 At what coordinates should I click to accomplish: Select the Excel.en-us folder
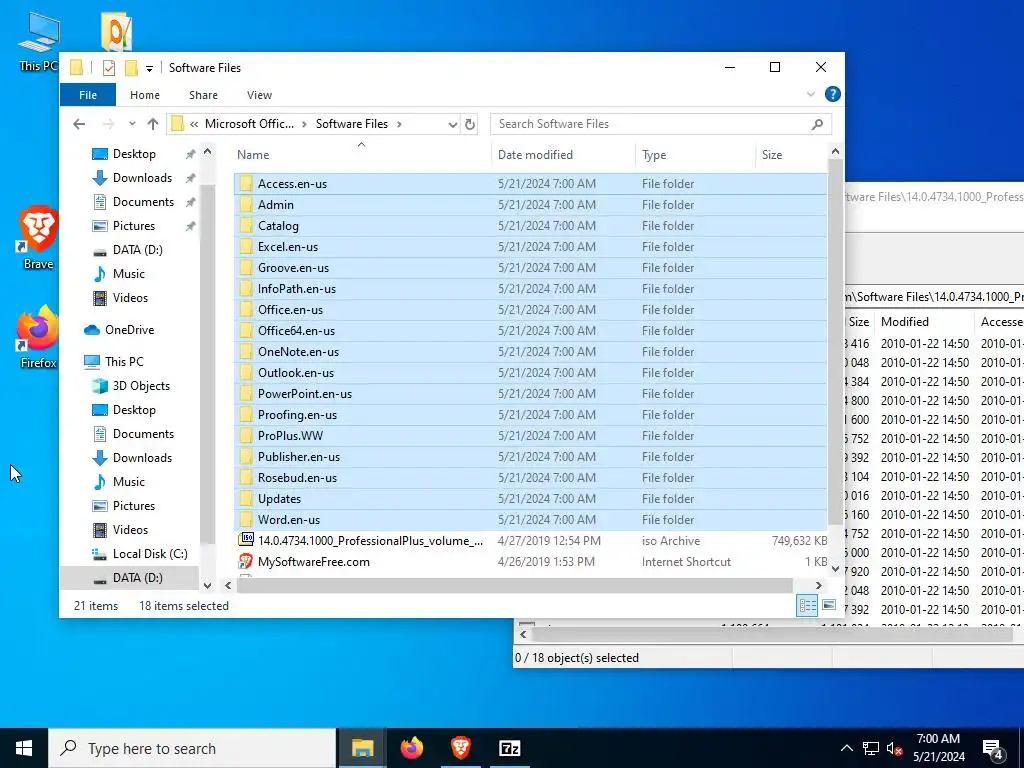pos(530,247)
